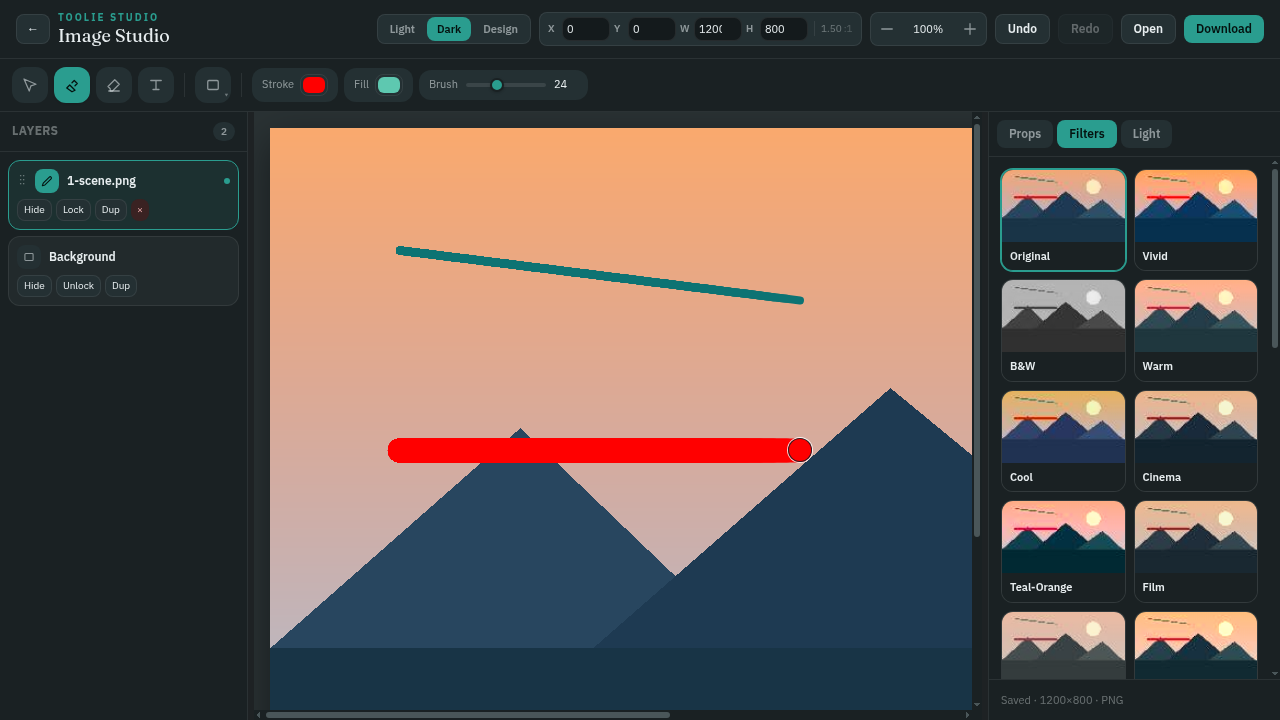Select the brush drawing tool
The width and height of the screenshot is (1280, 720).
click(72, 85)
